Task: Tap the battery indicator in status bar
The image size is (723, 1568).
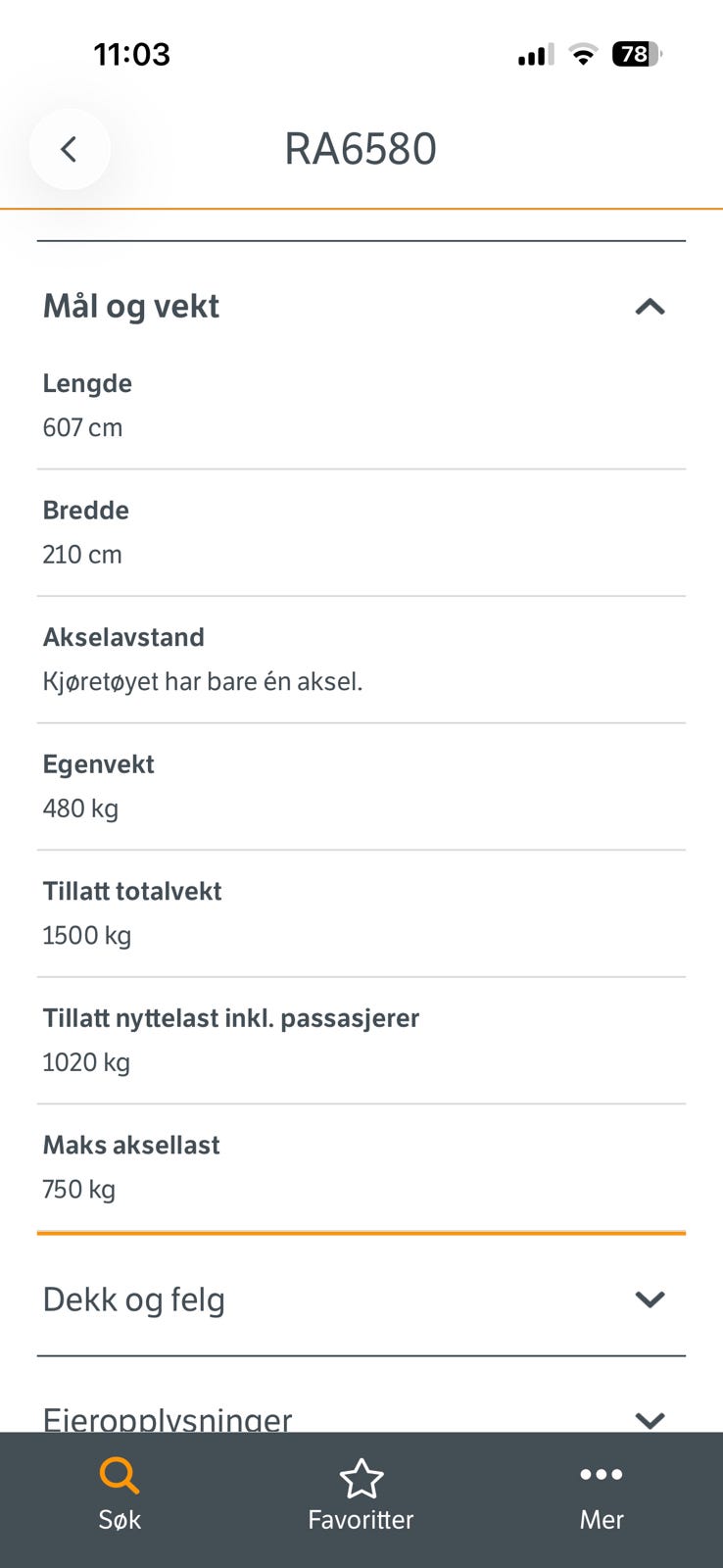Action: click(637, 54)
